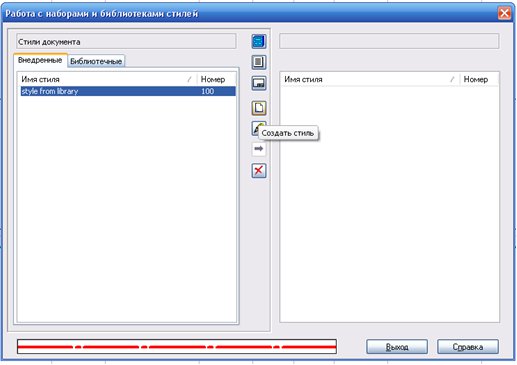Click the blank page Create style icon

click(259, 108)
